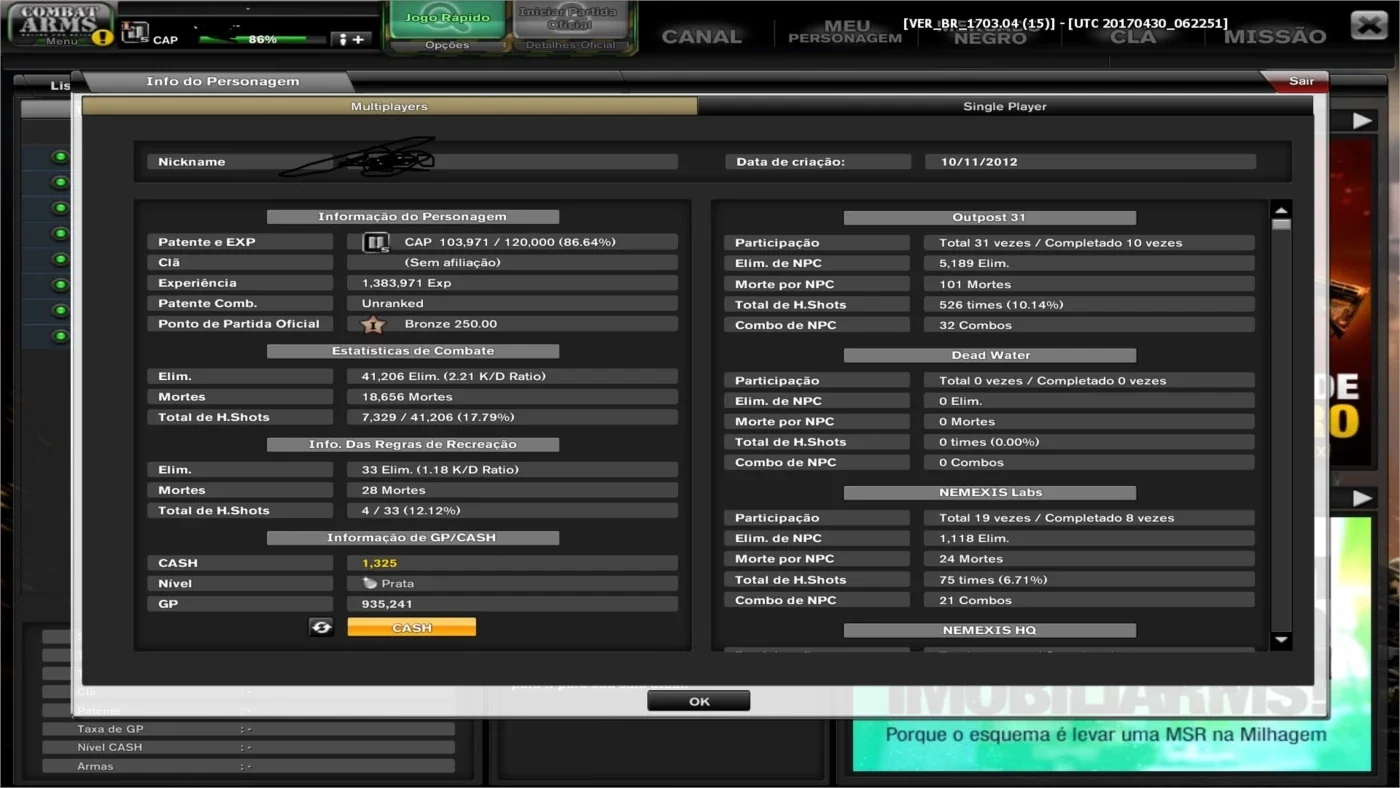Click the yellow alert exclamation icon

pos(103,38)
